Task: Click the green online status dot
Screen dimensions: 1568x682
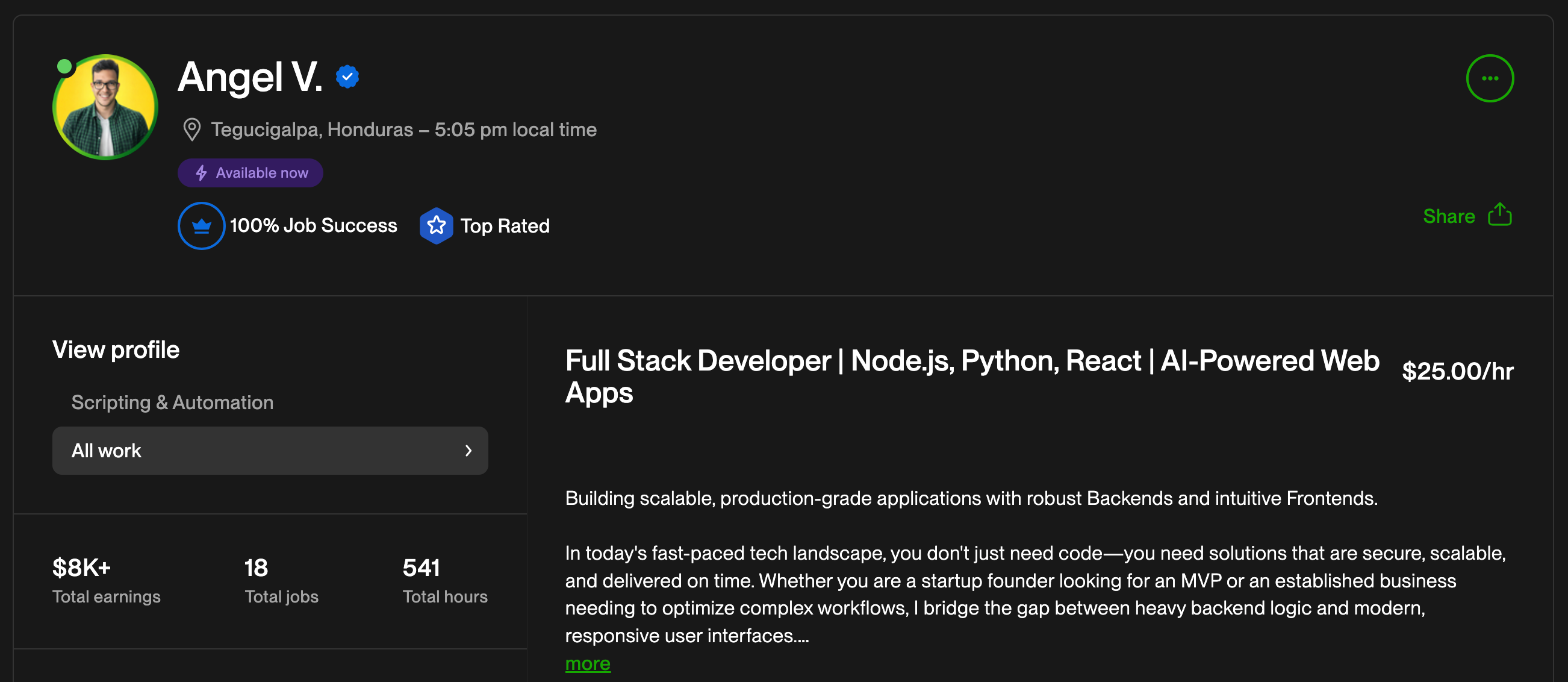Action: pyautogui.click(x=64, y=66)
